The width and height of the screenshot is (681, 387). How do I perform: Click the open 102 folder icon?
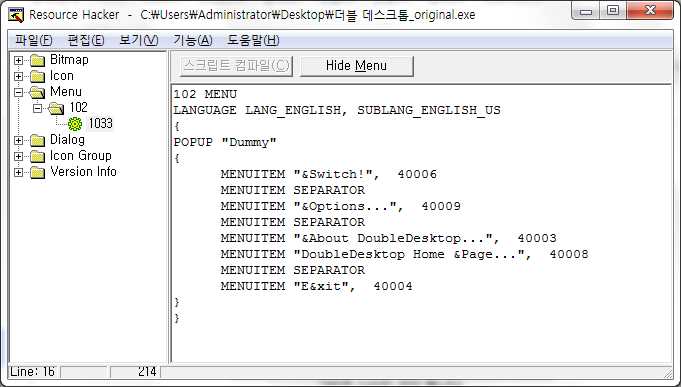click(56, 108)
